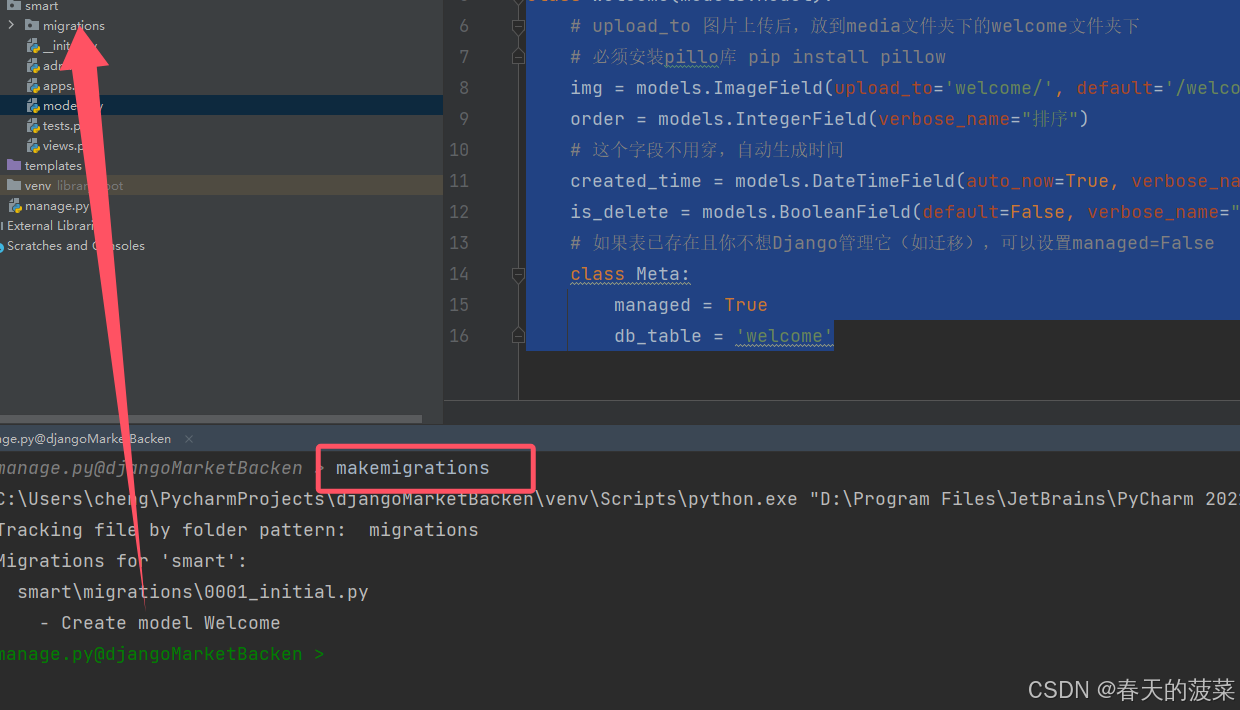Close the manage.py@djangoMarketBacken console tab
The height and width of the screenshot is (710, 1240).
[189, 439]
